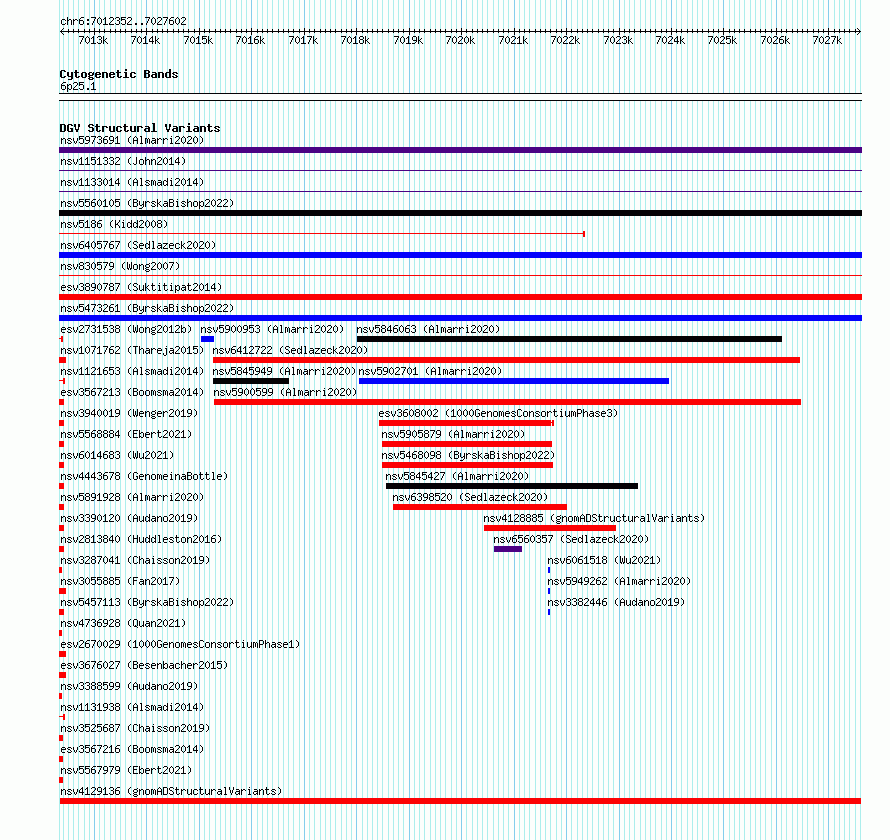Select nsv3525687 (Chaisson2019) label

(x=135, y=728)
